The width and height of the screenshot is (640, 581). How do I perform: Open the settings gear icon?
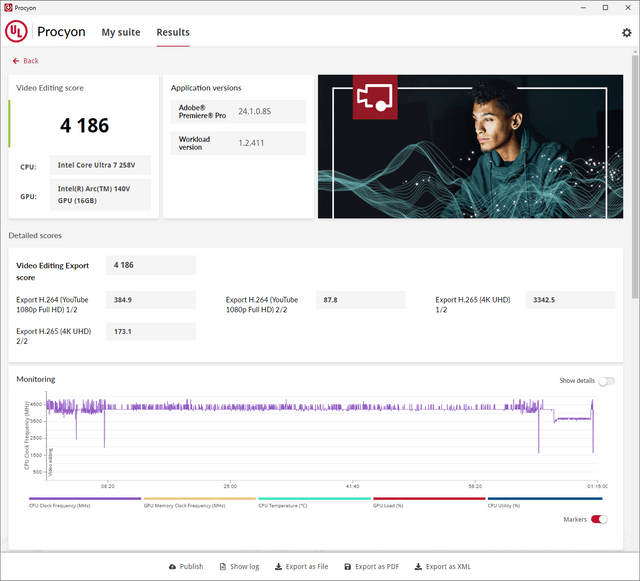tap(627, 33)
